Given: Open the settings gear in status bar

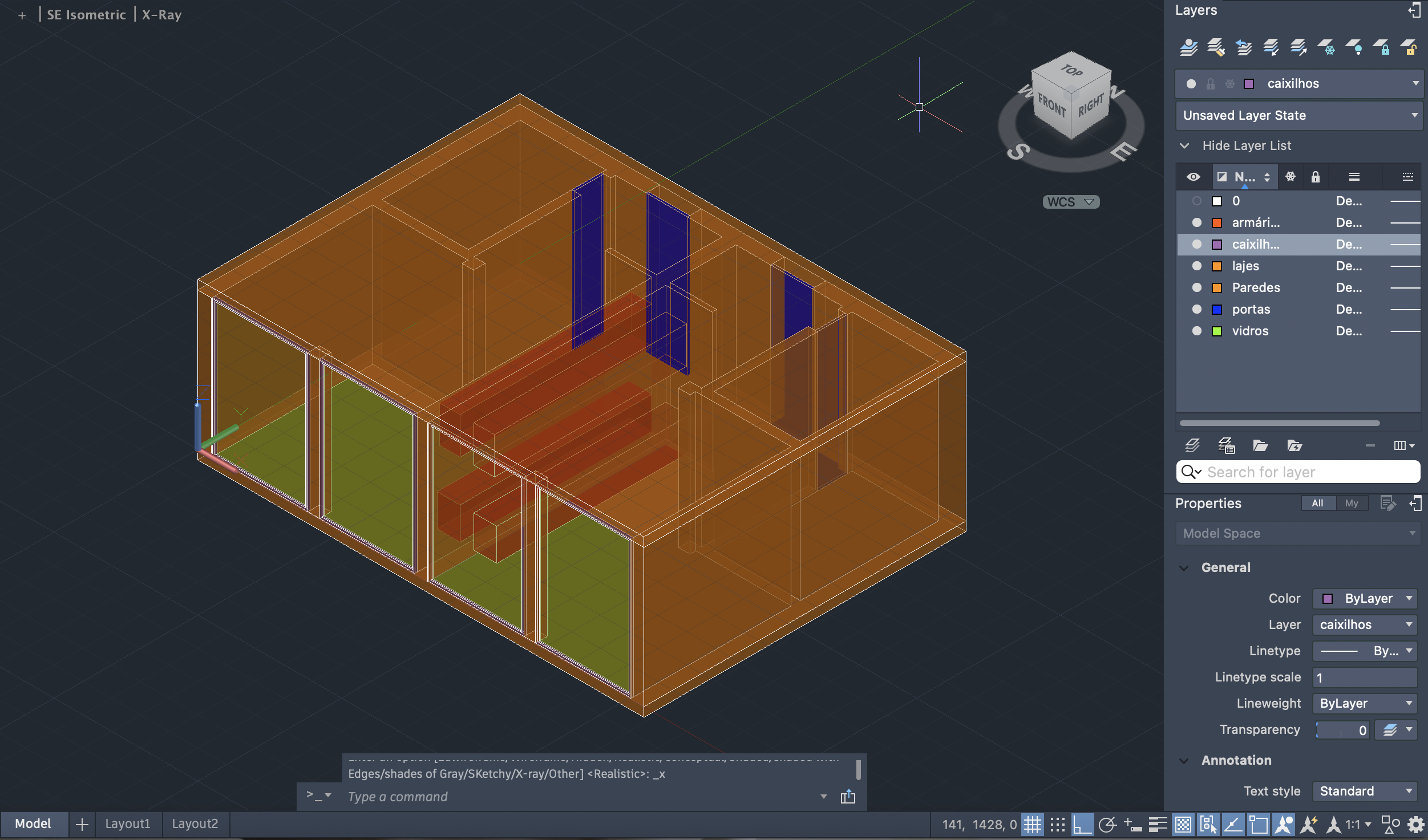Looking at the screenshot, I should coord(1416,825).
